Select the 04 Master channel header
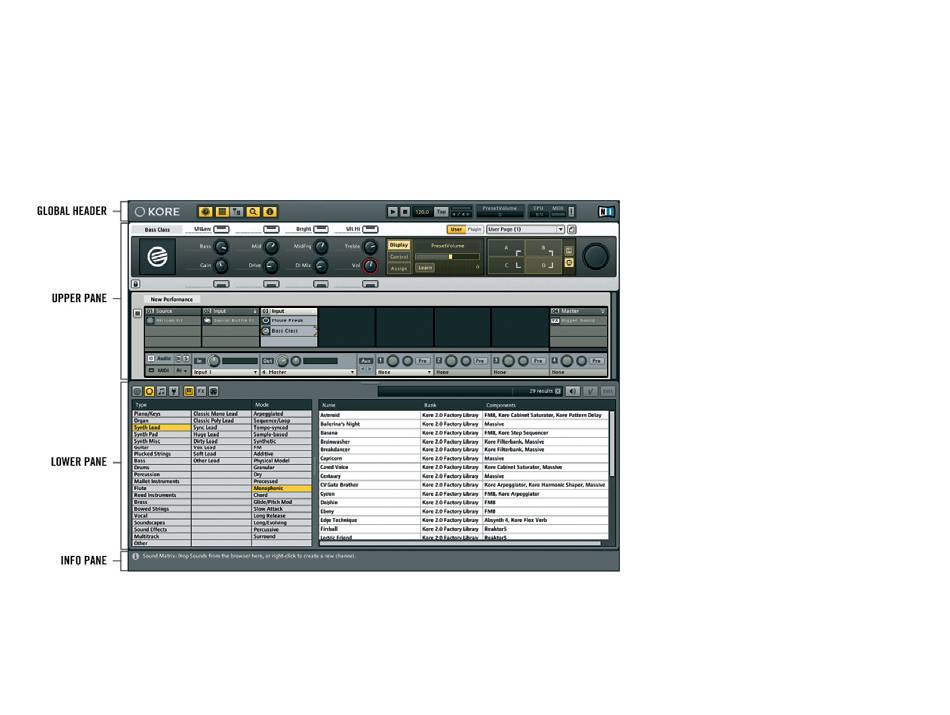 [578, 311]
